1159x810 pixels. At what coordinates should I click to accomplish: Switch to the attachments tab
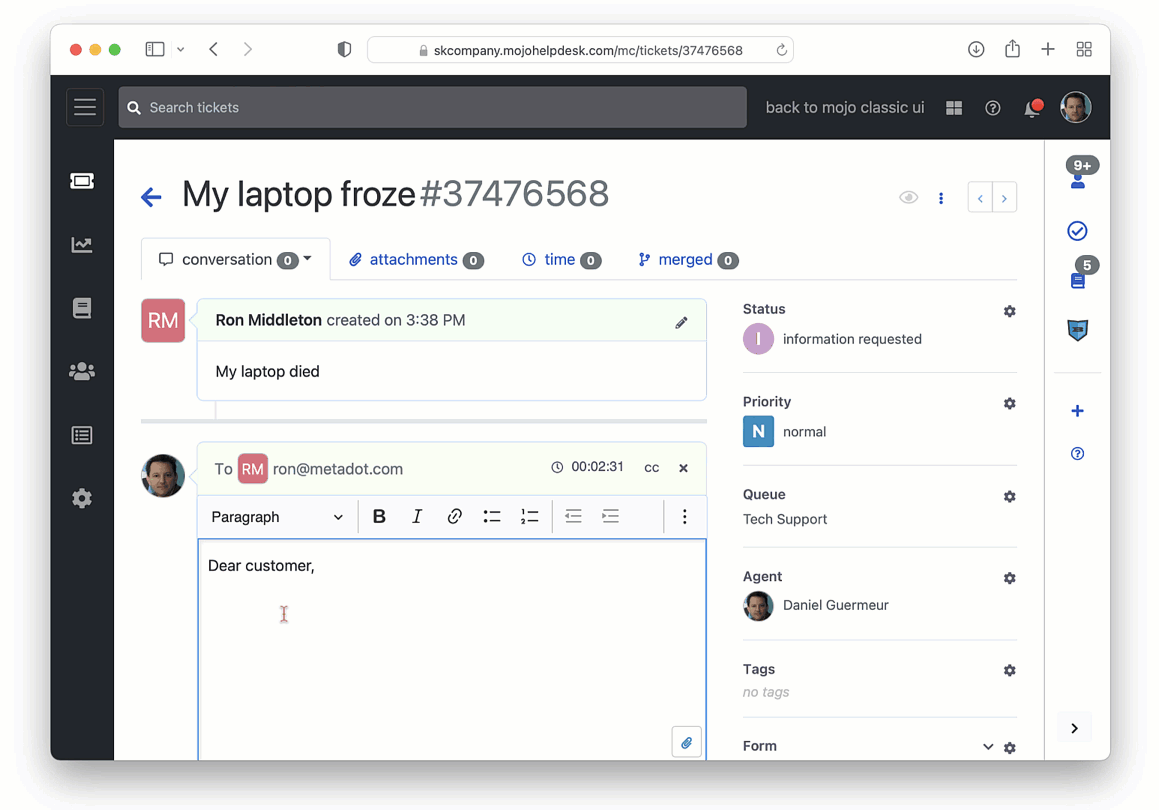tap(415, 260)
